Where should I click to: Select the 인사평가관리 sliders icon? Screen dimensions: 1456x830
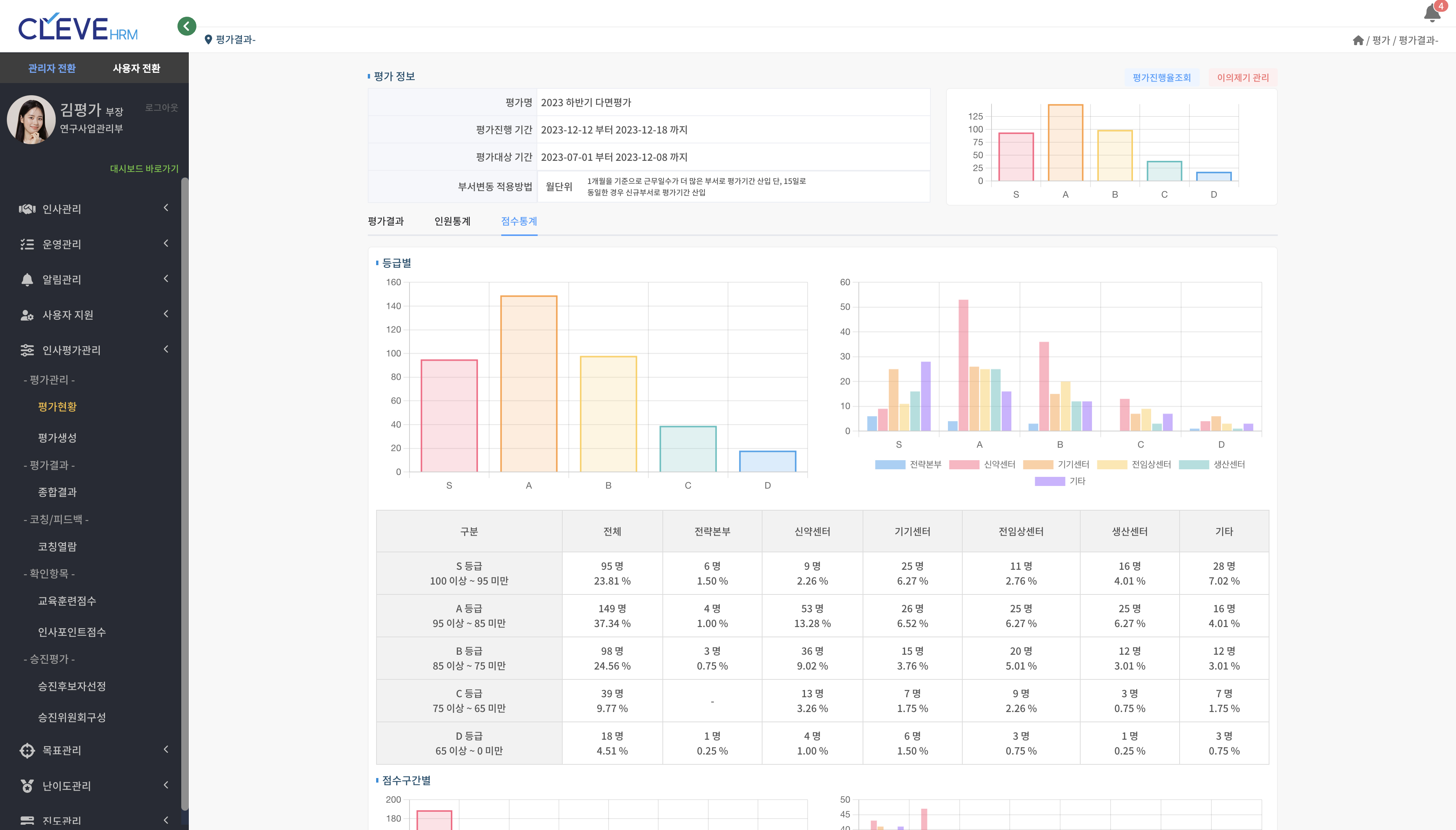(27, 350)
